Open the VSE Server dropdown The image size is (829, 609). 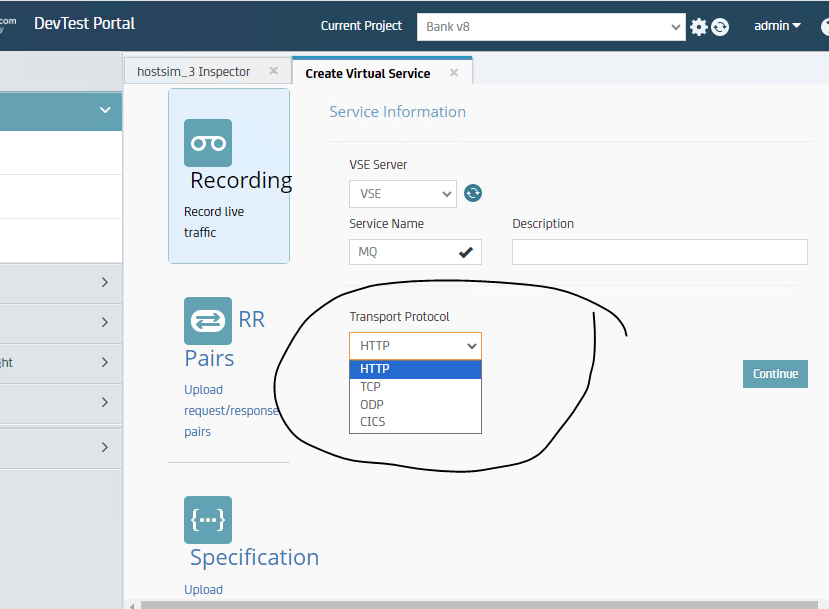402,194
